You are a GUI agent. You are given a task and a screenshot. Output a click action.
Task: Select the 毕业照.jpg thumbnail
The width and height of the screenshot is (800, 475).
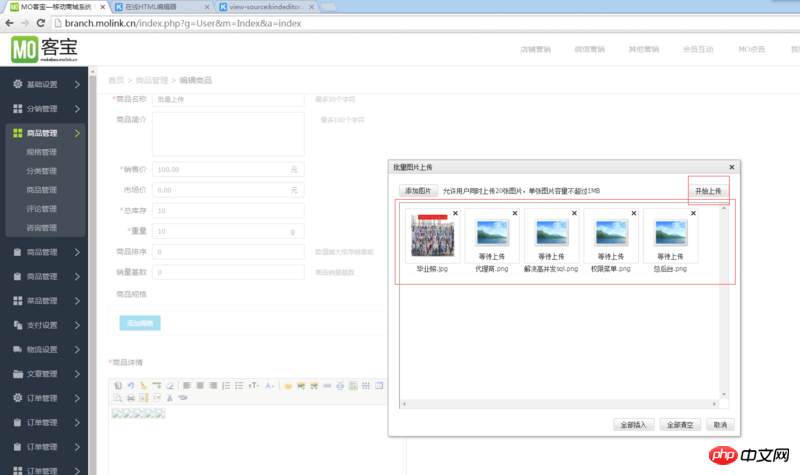(433, 236)
